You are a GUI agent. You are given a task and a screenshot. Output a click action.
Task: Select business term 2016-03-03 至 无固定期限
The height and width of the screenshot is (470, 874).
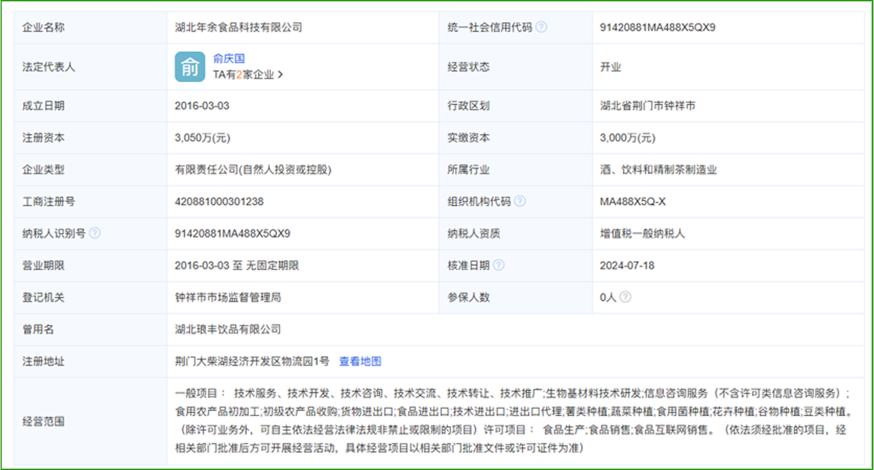[237, 265]
